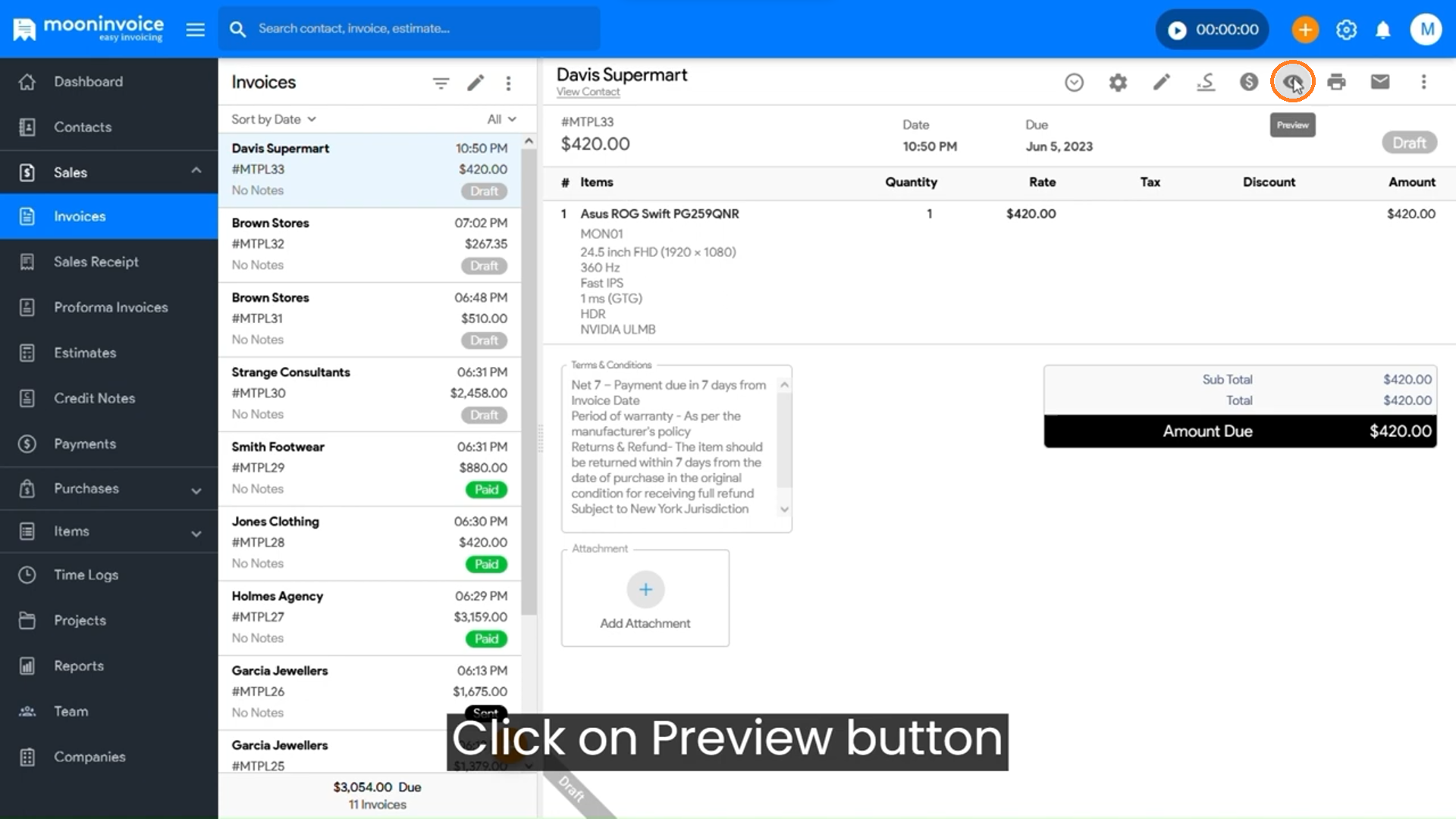
Task: Open the filter icon in the Invoices panel
Action: point(441,83)
